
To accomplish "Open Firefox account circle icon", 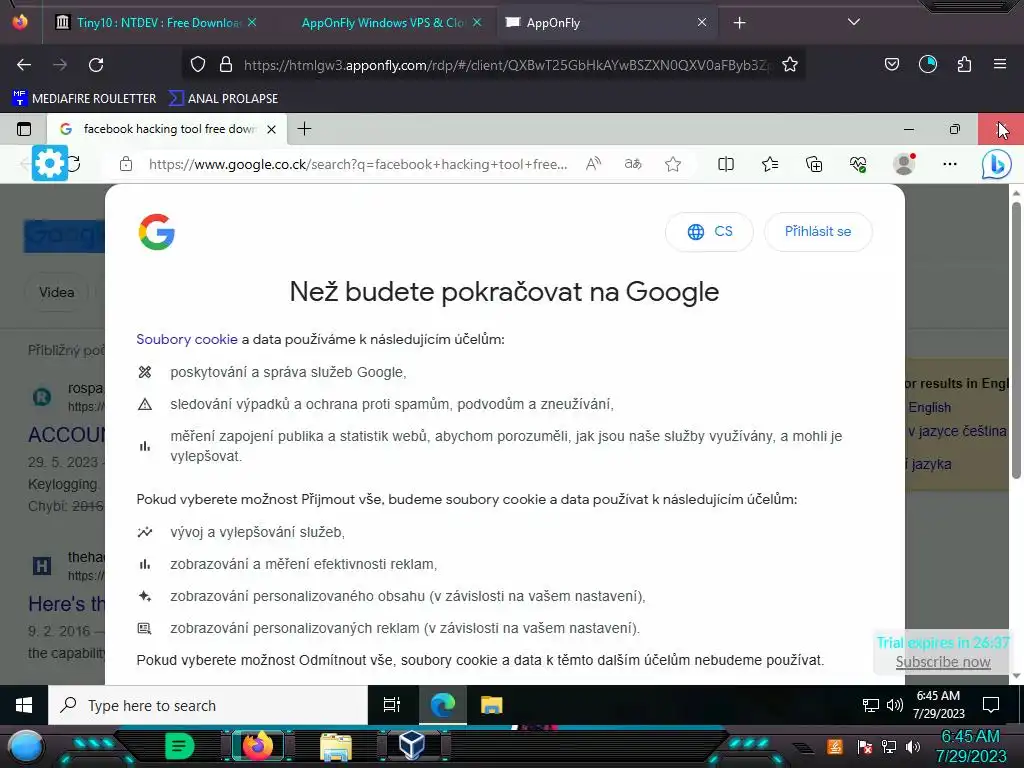I will [x=927, y=64].
